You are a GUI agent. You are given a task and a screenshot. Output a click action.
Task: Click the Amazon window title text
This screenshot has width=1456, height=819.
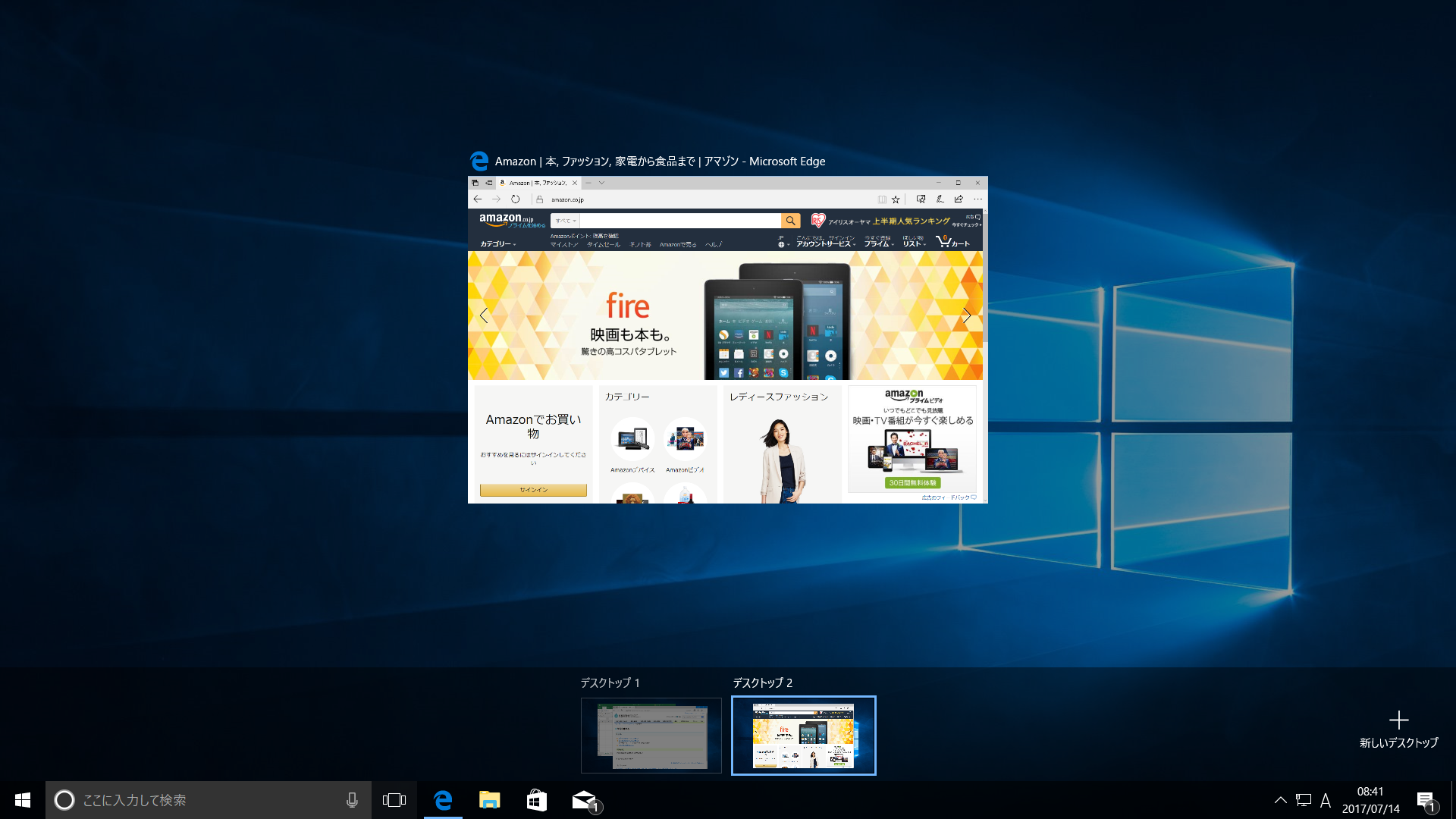(x=660, y=162)
